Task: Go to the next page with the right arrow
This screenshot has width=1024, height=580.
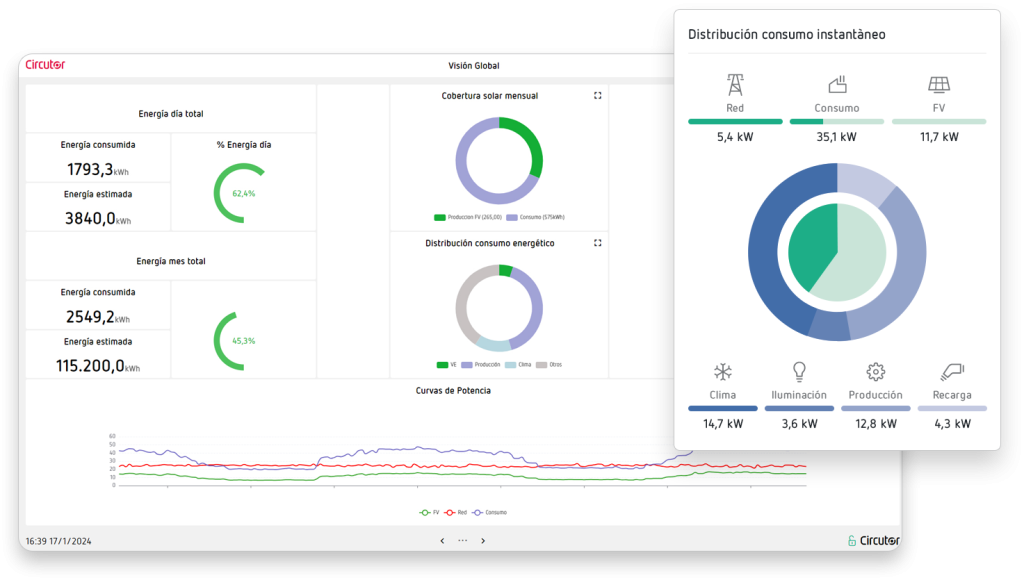Action: tap(483, 540)
